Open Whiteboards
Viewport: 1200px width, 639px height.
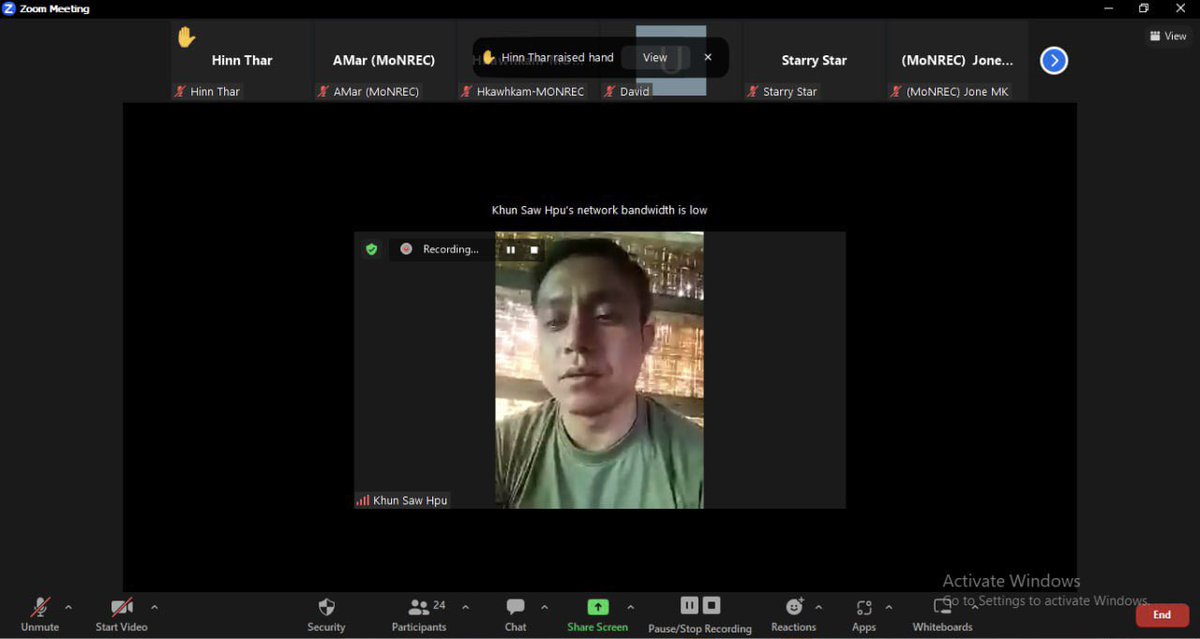(942, 614)
